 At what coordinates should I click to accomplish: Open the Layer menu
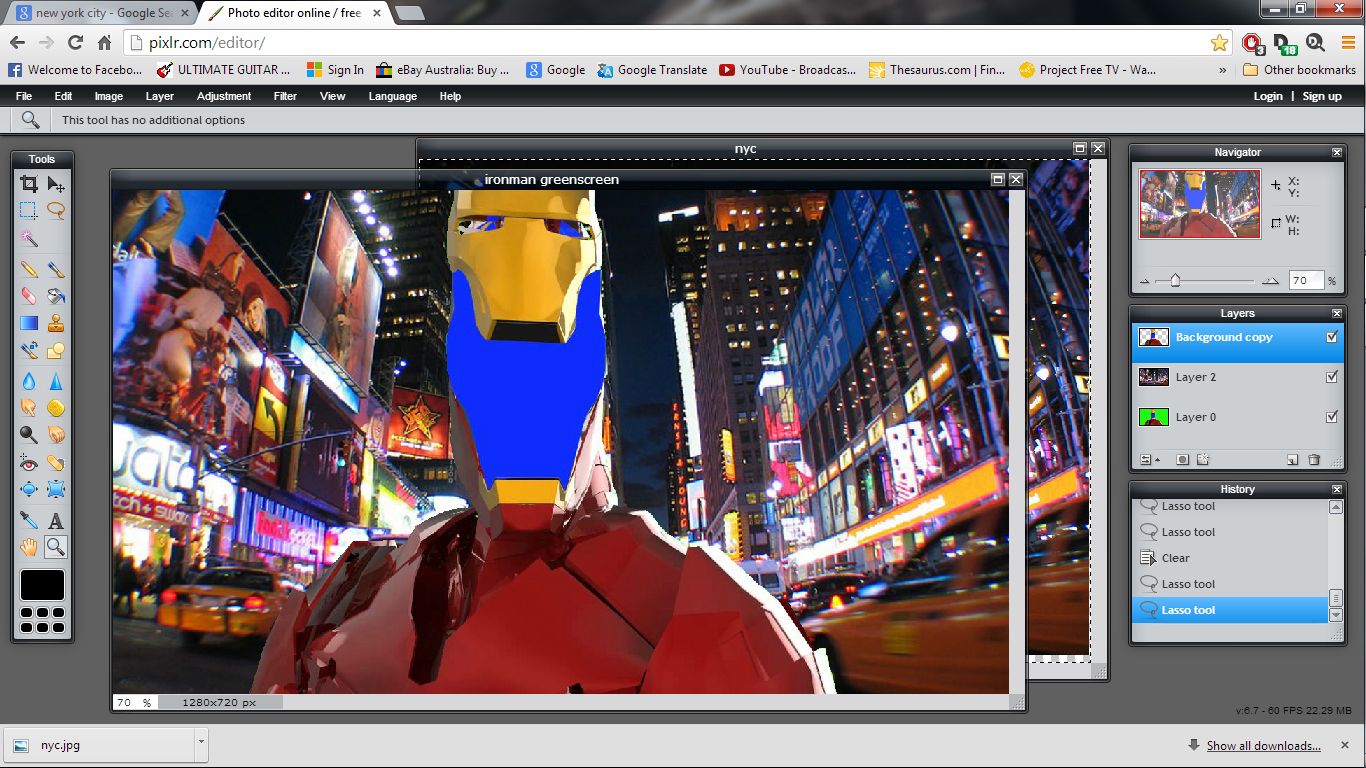point(160,96)
